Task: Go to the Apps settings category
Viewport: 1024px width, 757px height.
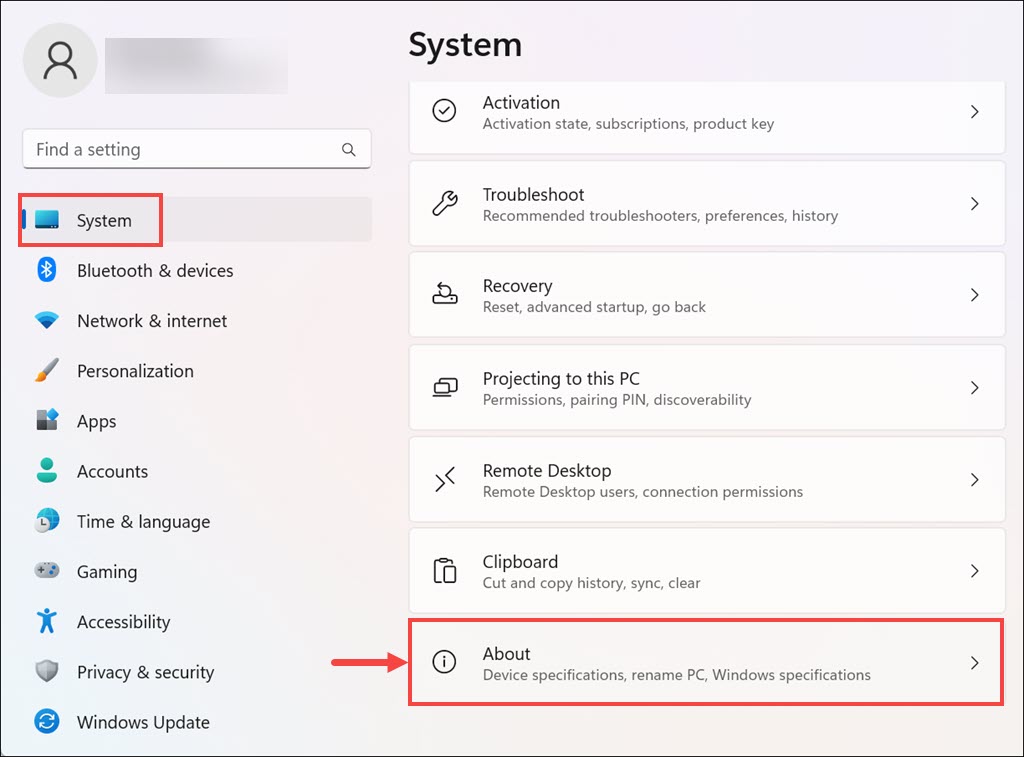Action: click(96, 421)
